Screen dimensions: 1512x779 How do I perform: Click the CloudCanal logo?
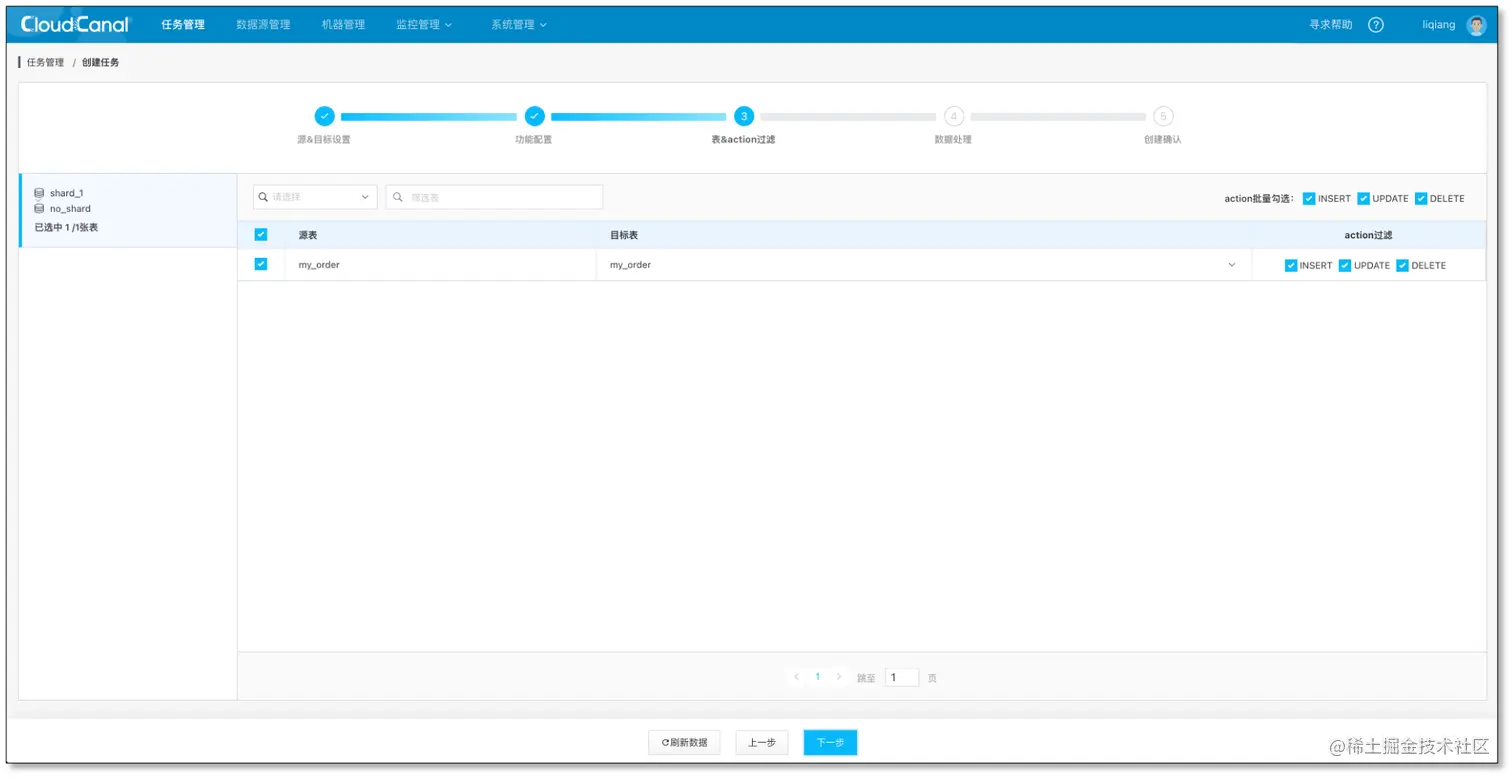pos(76,24)
